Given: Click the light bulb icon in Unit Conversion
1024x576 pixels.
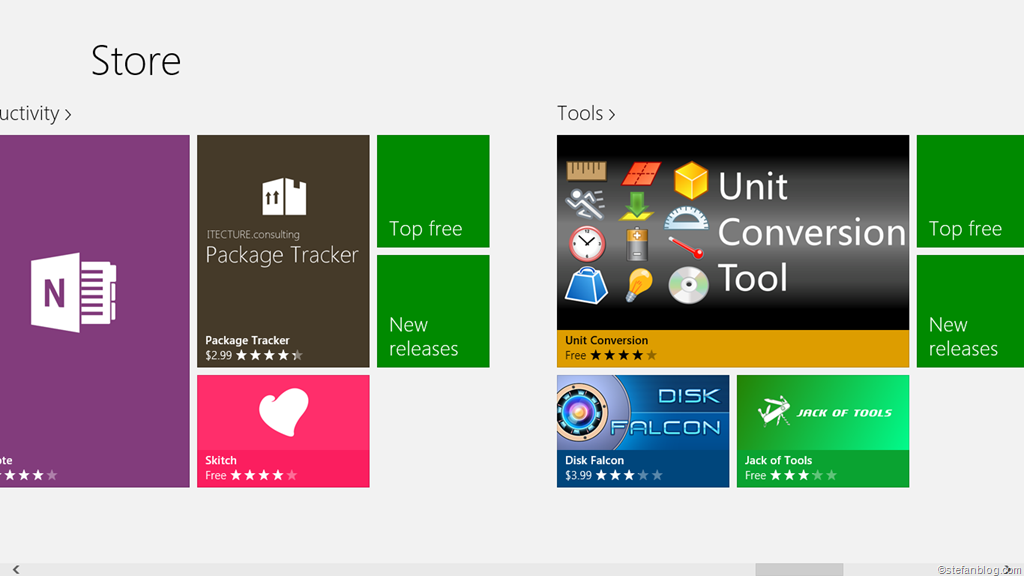Looking at the screenshot, I should click(638, 285).
